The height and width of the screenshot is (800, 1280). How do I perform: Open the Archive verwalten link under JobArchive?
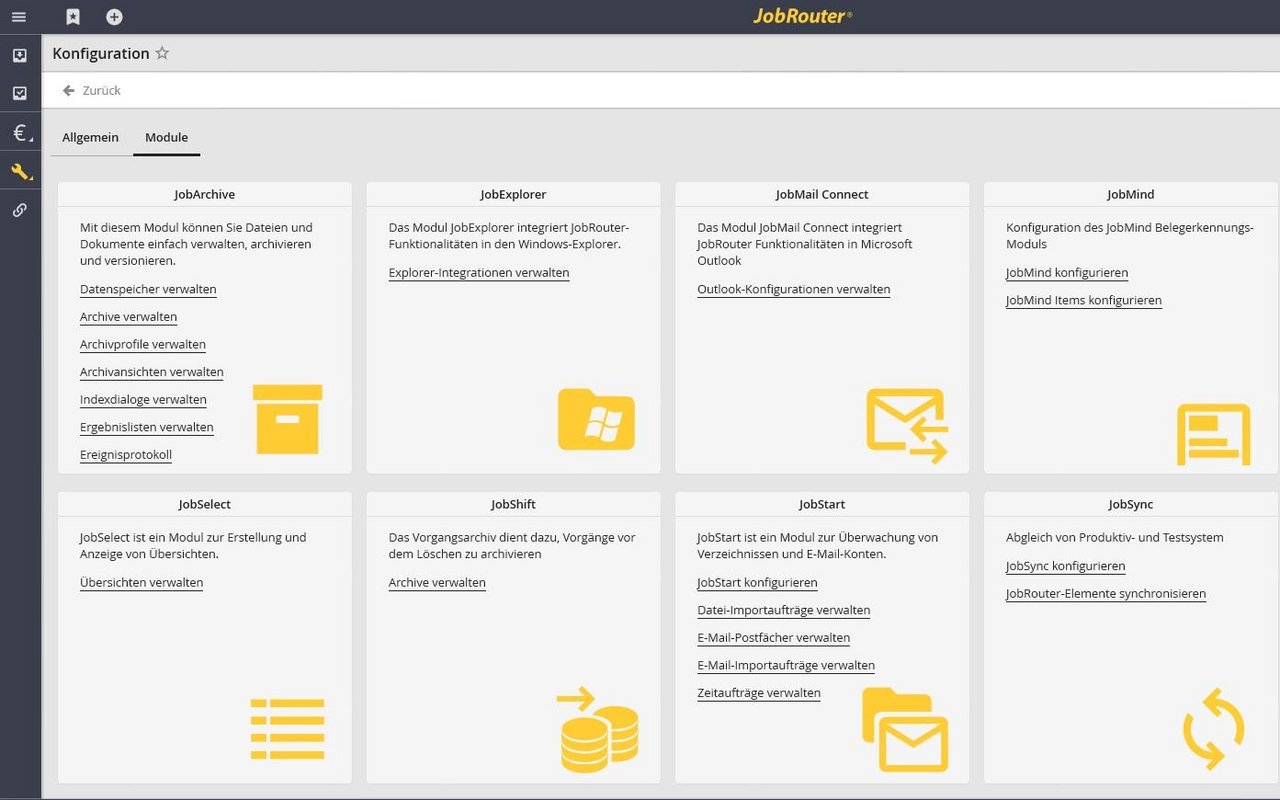coord(128,317)
